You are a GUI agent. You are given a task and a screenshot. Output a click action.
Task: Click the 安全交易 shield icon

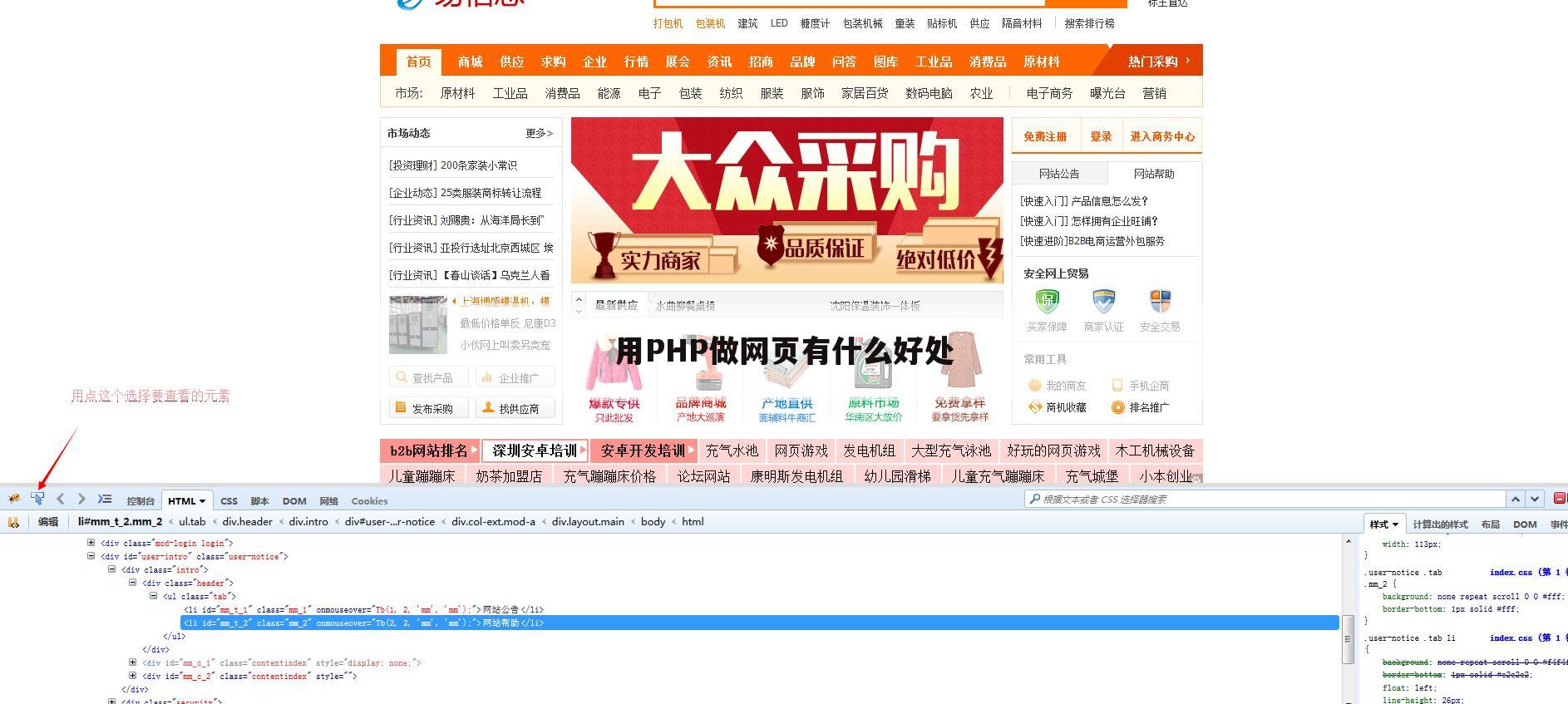tap(1160, 301)
